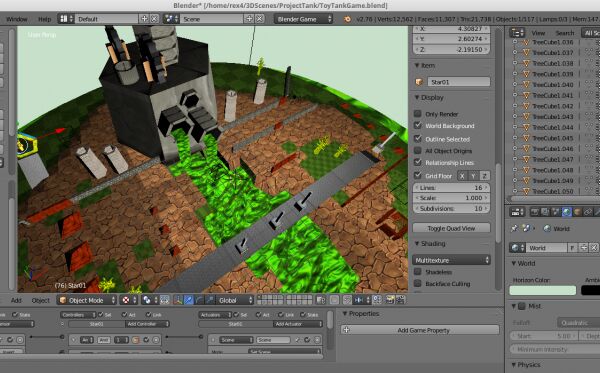The height and width of the screenshot is (373, 600).
Task: Toggle the pin icon in Properties editor
Action: pos(514,228)
